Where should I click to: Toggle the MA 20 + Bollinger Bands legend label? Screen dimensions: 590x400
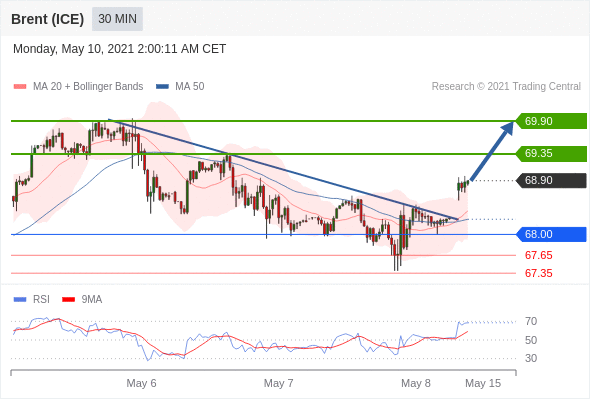(88, 87)
